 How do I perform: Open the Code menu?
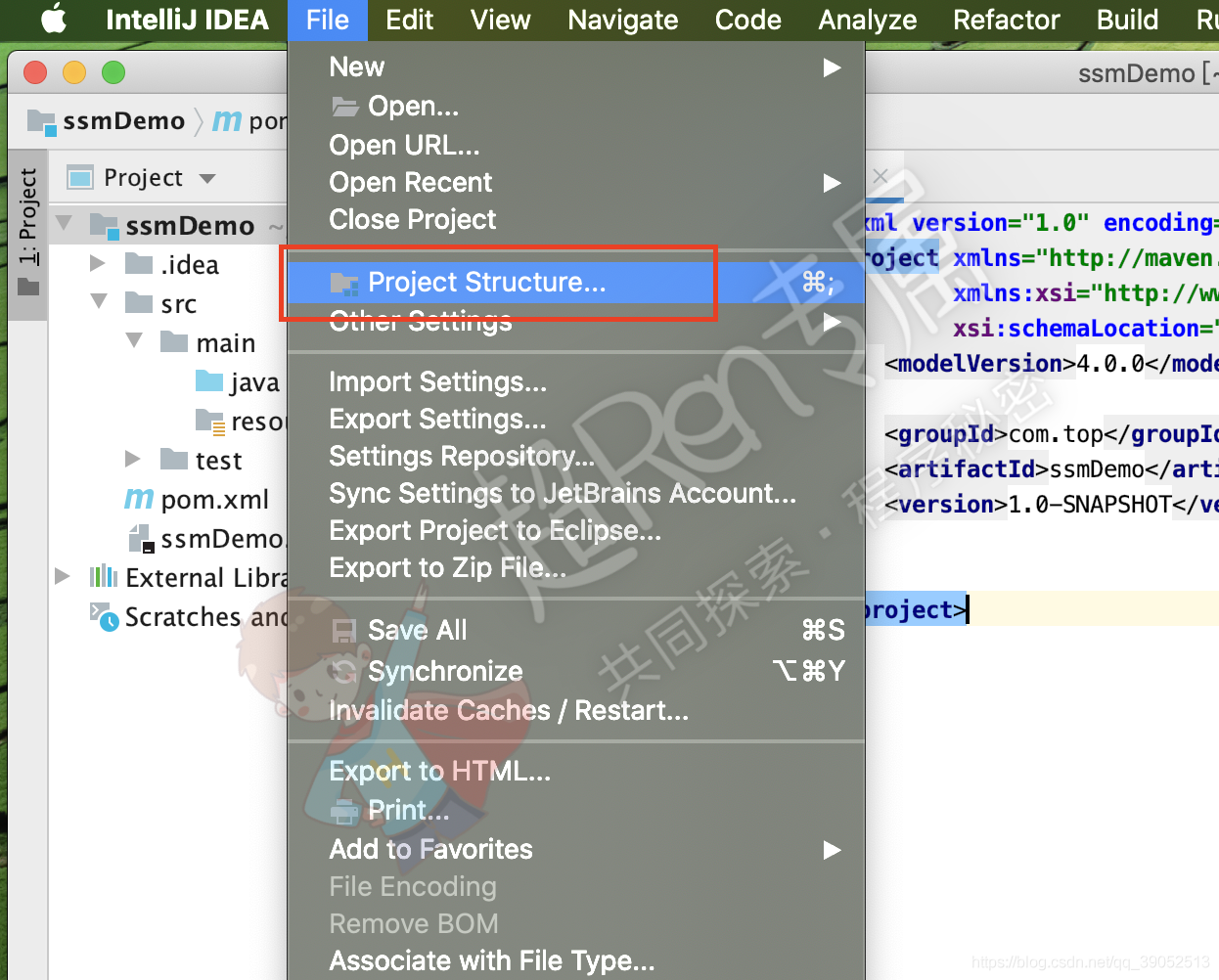[747, 20]
